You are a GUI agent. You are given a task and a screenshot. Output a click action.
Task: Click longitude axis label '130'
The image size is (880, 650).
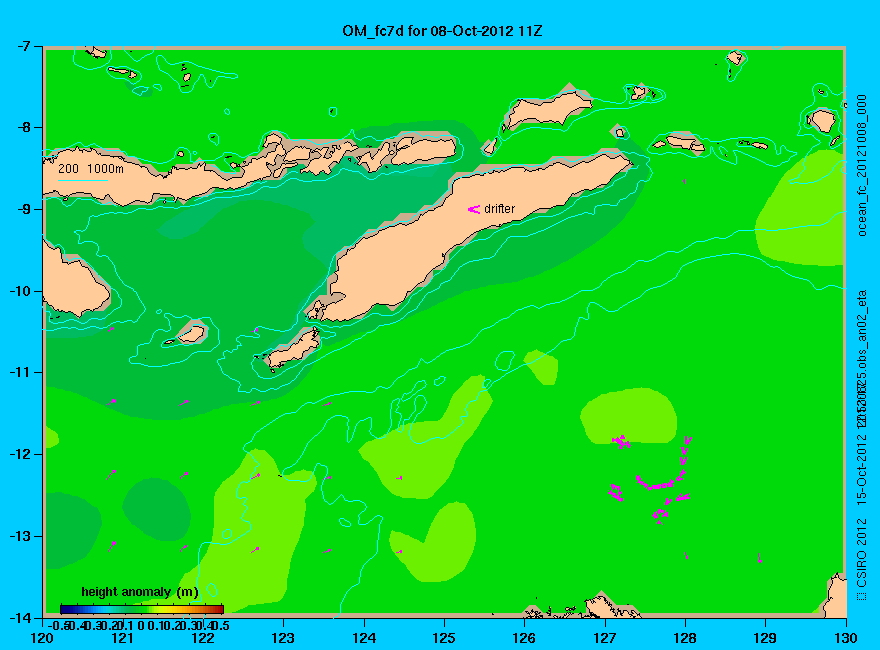[x=846, y=638]
